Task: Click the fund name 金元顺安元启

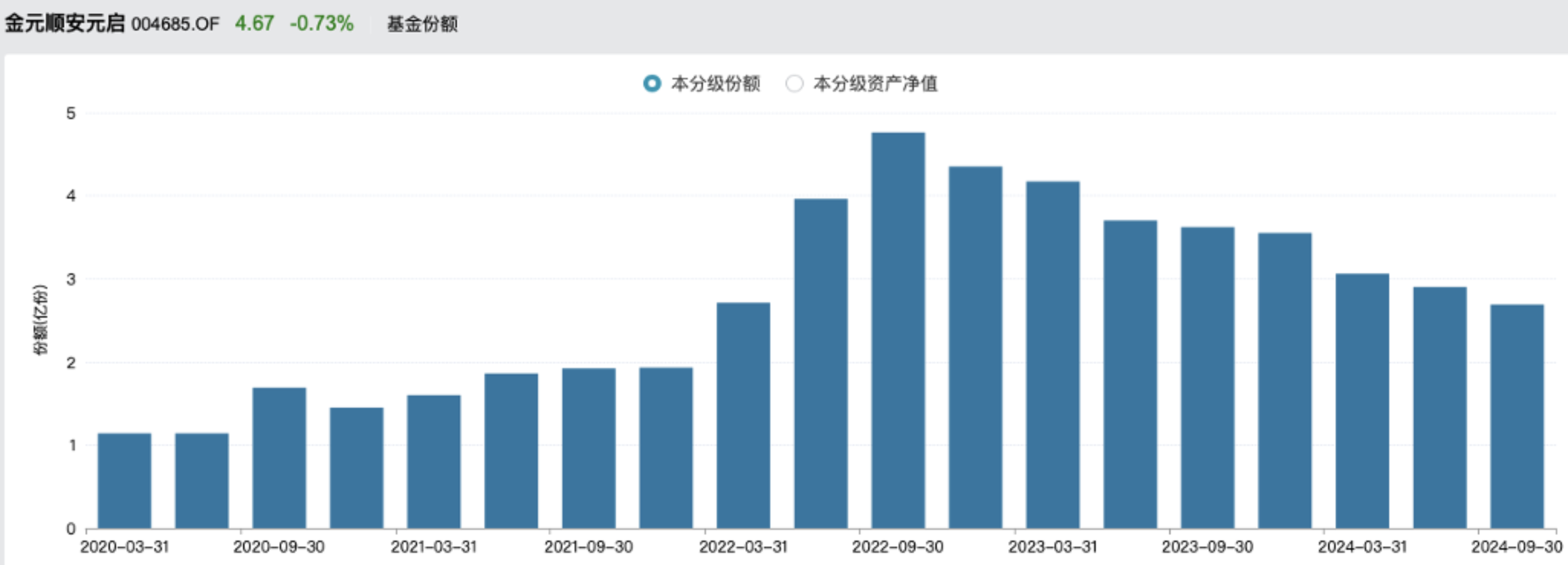Action: [x=64, y=24]
